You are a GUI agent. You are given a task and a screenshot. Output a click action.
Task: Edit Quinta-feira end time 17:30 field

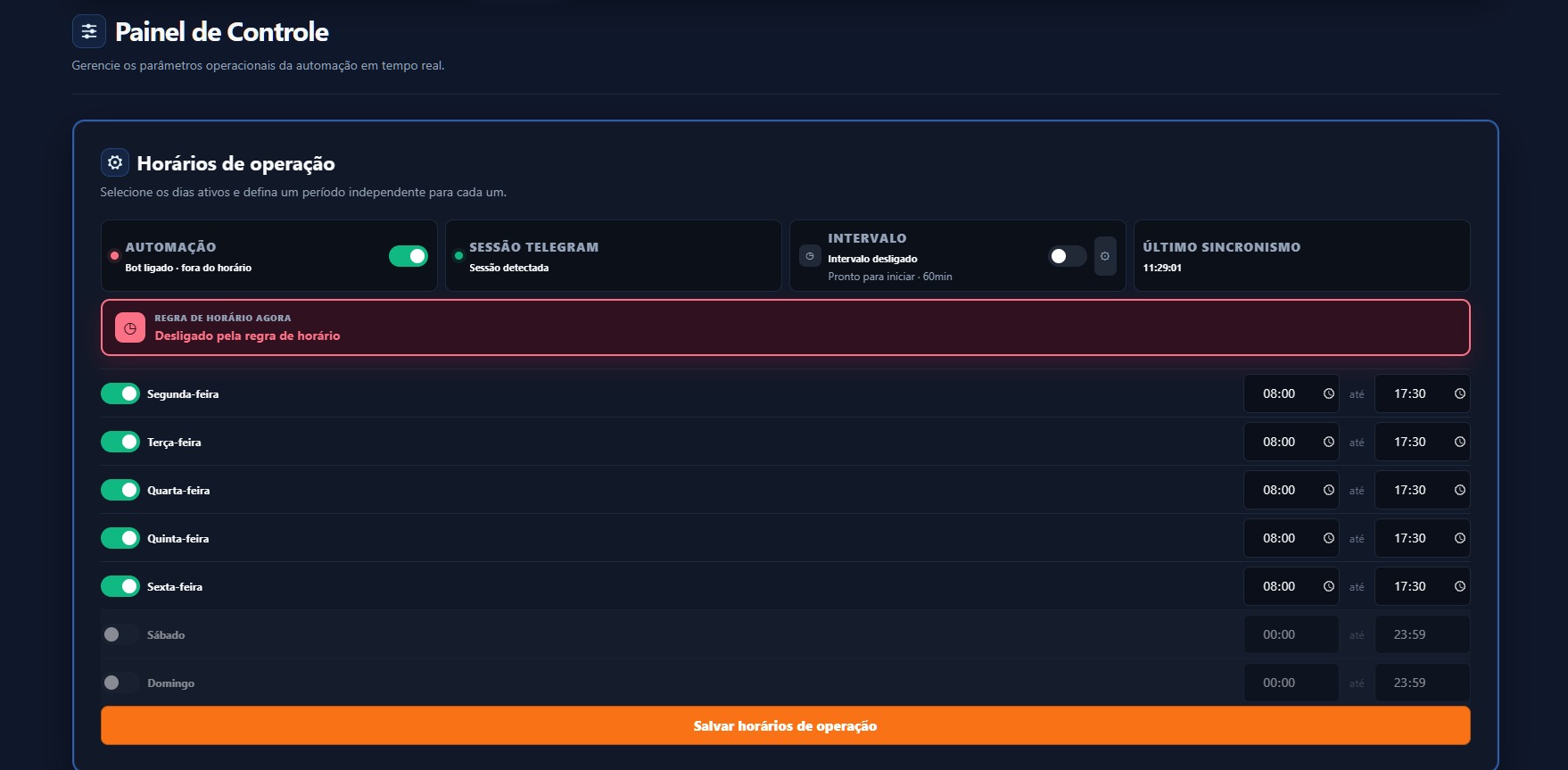pyautogui.click(x=1422, y=538)
